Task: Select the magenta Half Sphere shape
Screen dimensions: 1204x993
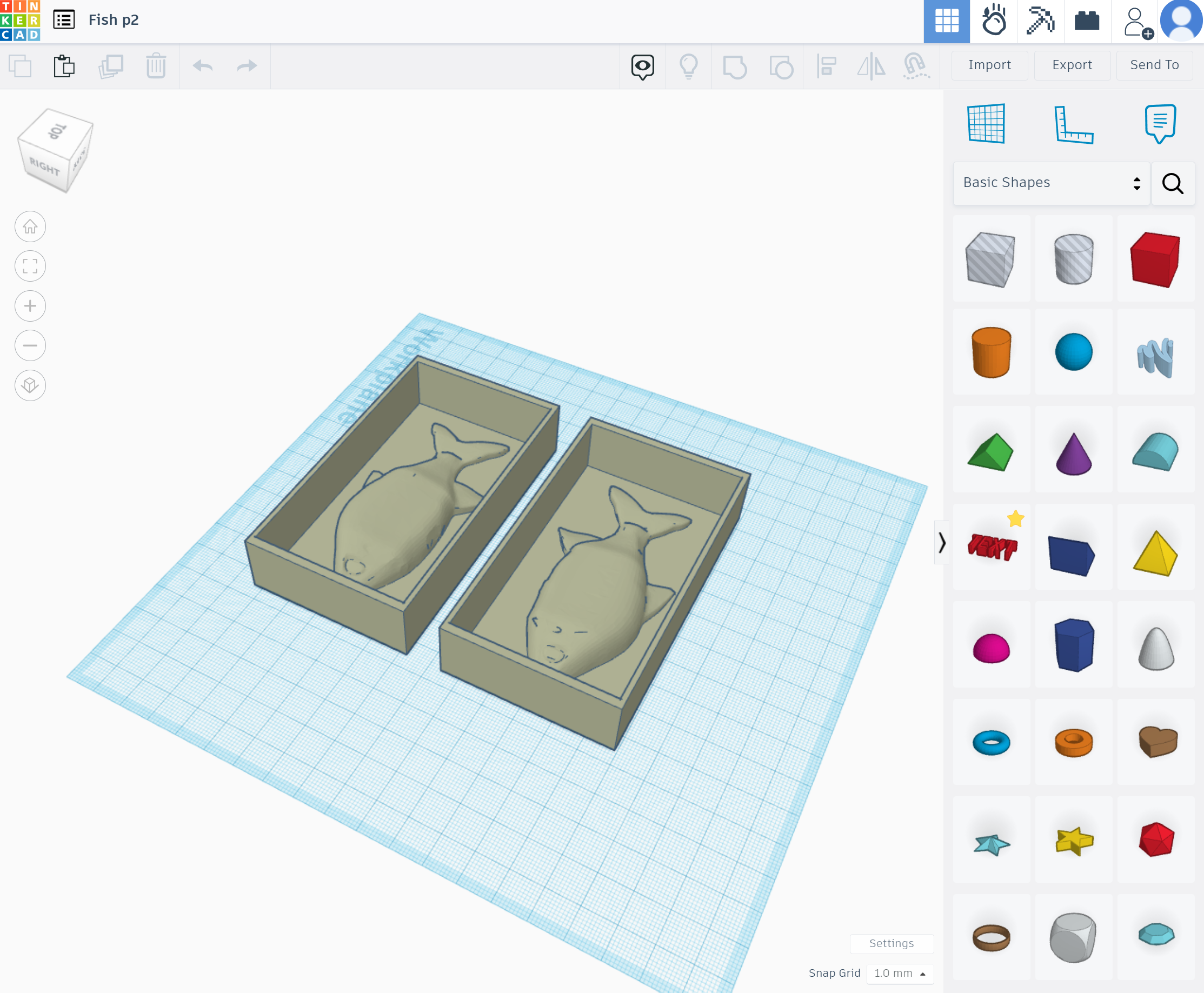Action: (x=991, y=645)
